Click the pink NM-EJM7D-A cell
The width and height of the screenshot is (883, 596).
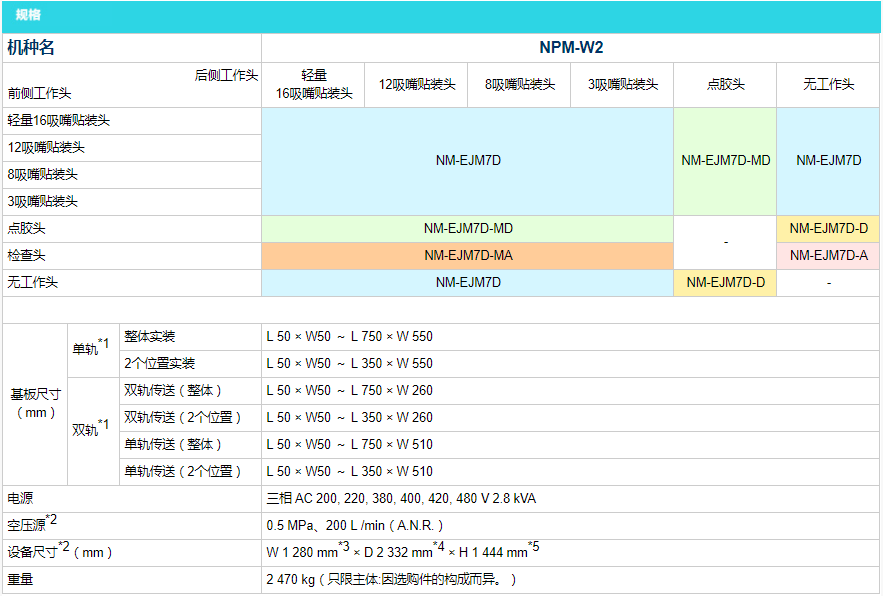(x=828, y=256)
